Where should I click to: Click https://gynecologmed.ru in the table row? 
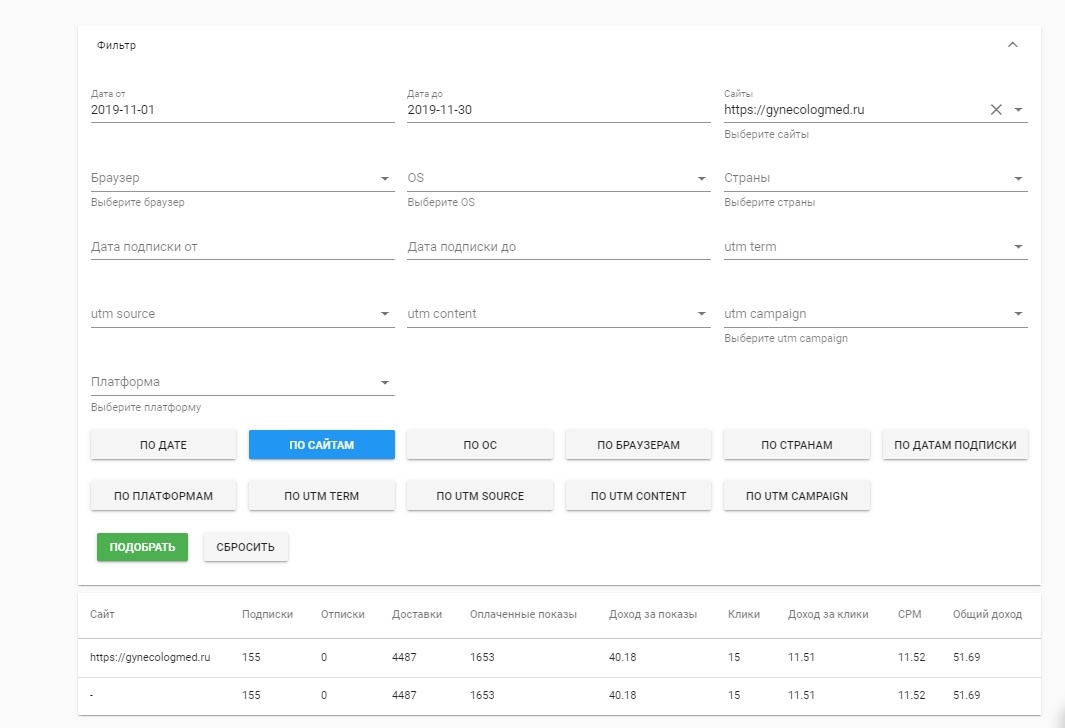pos(150,657)
